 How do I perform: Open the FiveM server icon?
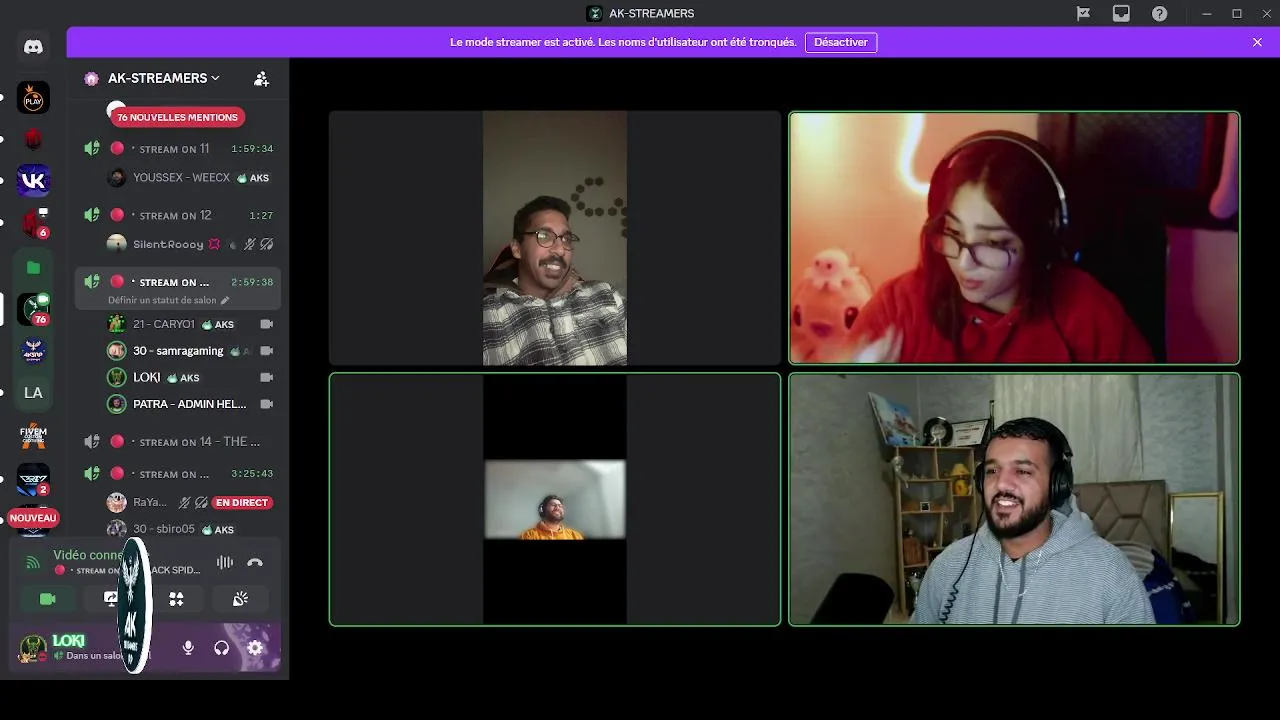pyautogui.click(x=33, y=436)
